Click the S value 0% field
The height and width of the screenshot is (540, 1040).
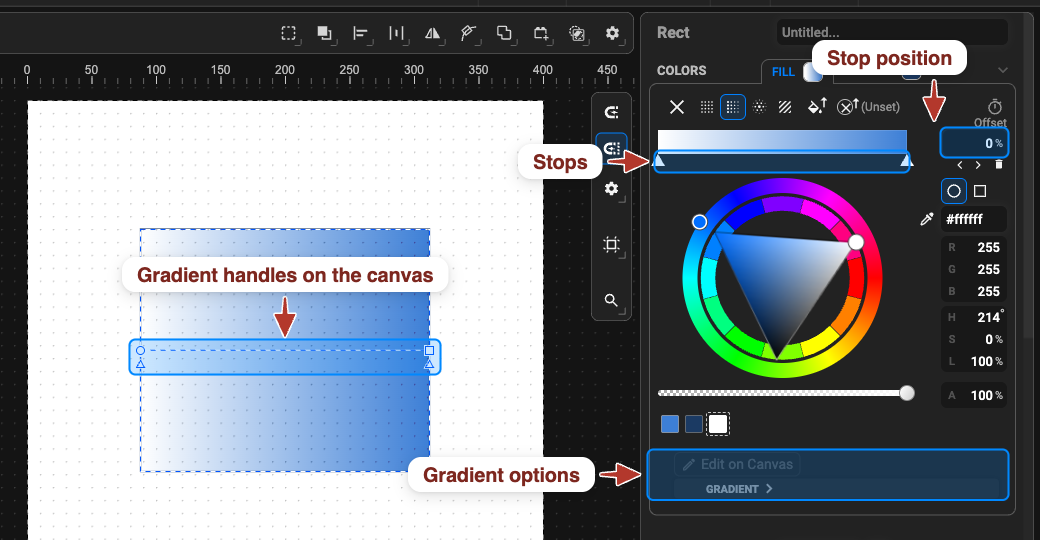tap(974, 339)
